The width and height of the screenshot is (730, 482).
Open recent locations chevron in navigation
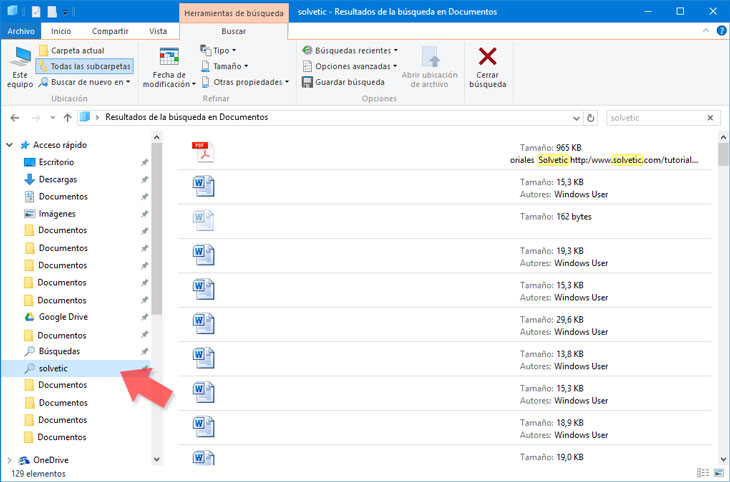(x=53, y=118)
